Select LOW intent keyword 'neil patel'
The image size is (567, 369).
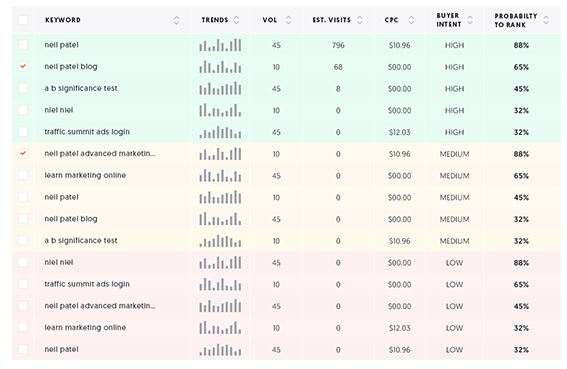tap(61, 349)
